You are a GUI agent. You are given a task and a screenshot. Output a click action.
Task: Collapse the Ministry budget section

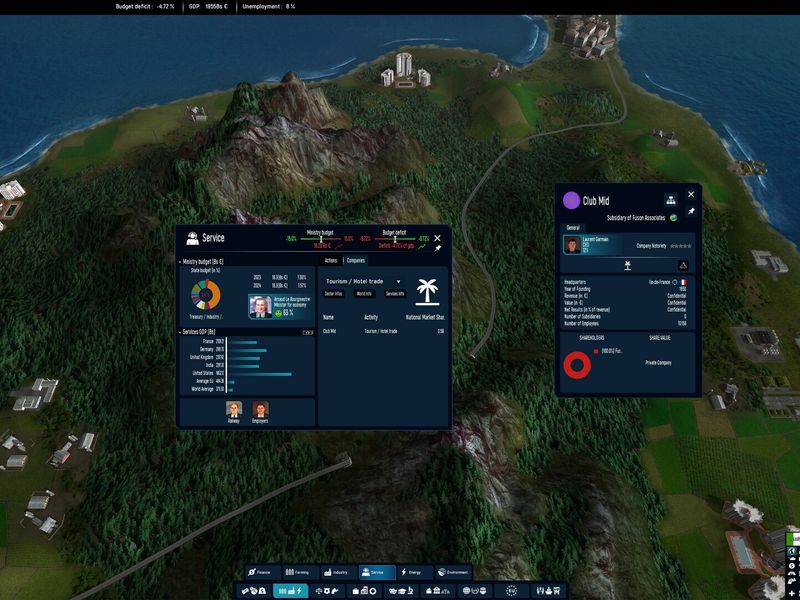180,261
